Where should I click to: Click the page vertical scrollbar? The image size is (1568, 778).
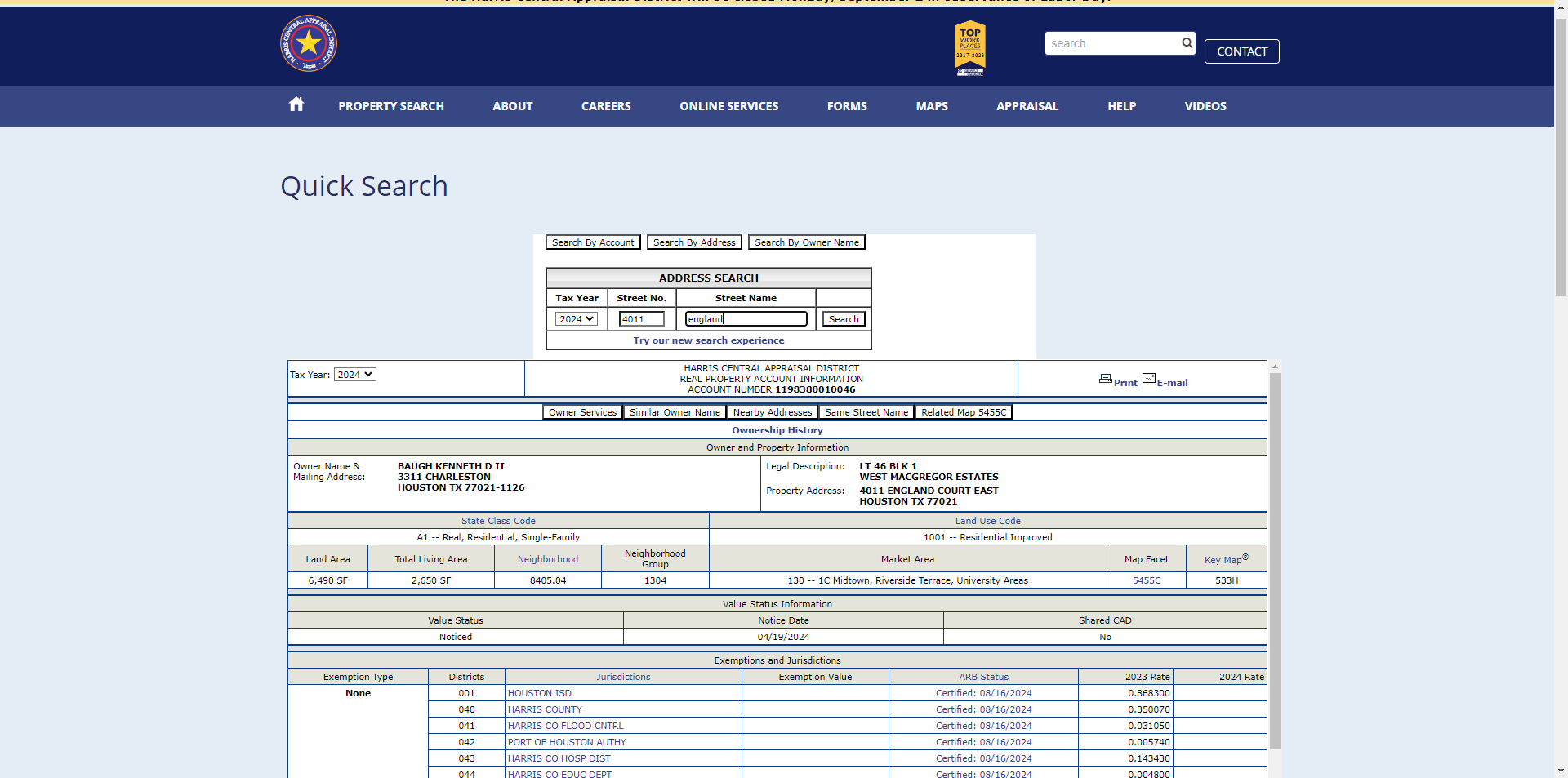point(1561,159)
